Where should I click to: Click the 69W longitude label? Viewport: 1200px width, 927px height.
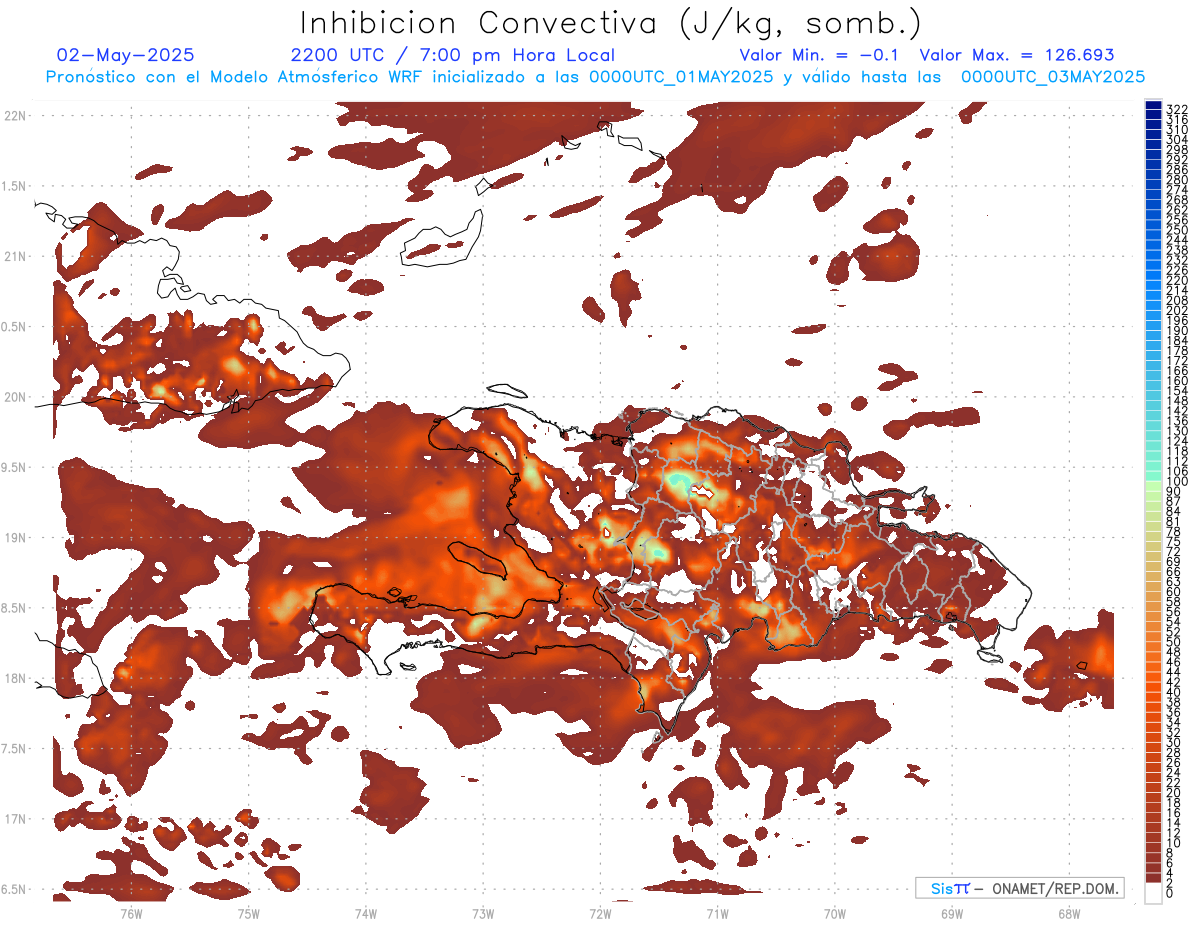[952, 913]
